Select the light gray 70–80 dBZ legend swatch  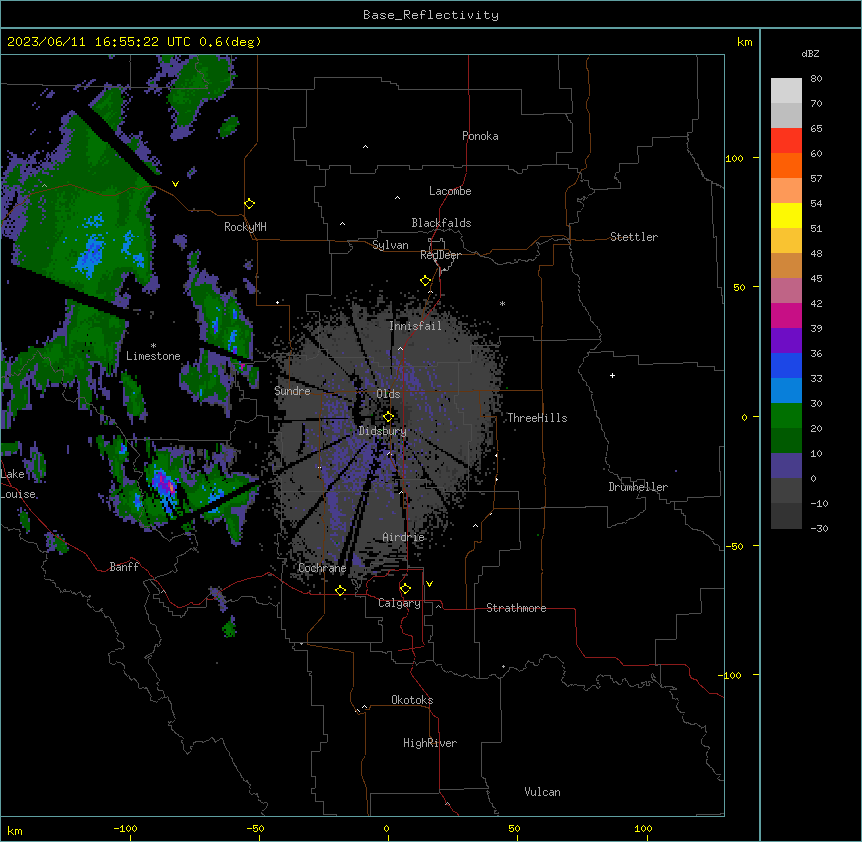(786, 91)
